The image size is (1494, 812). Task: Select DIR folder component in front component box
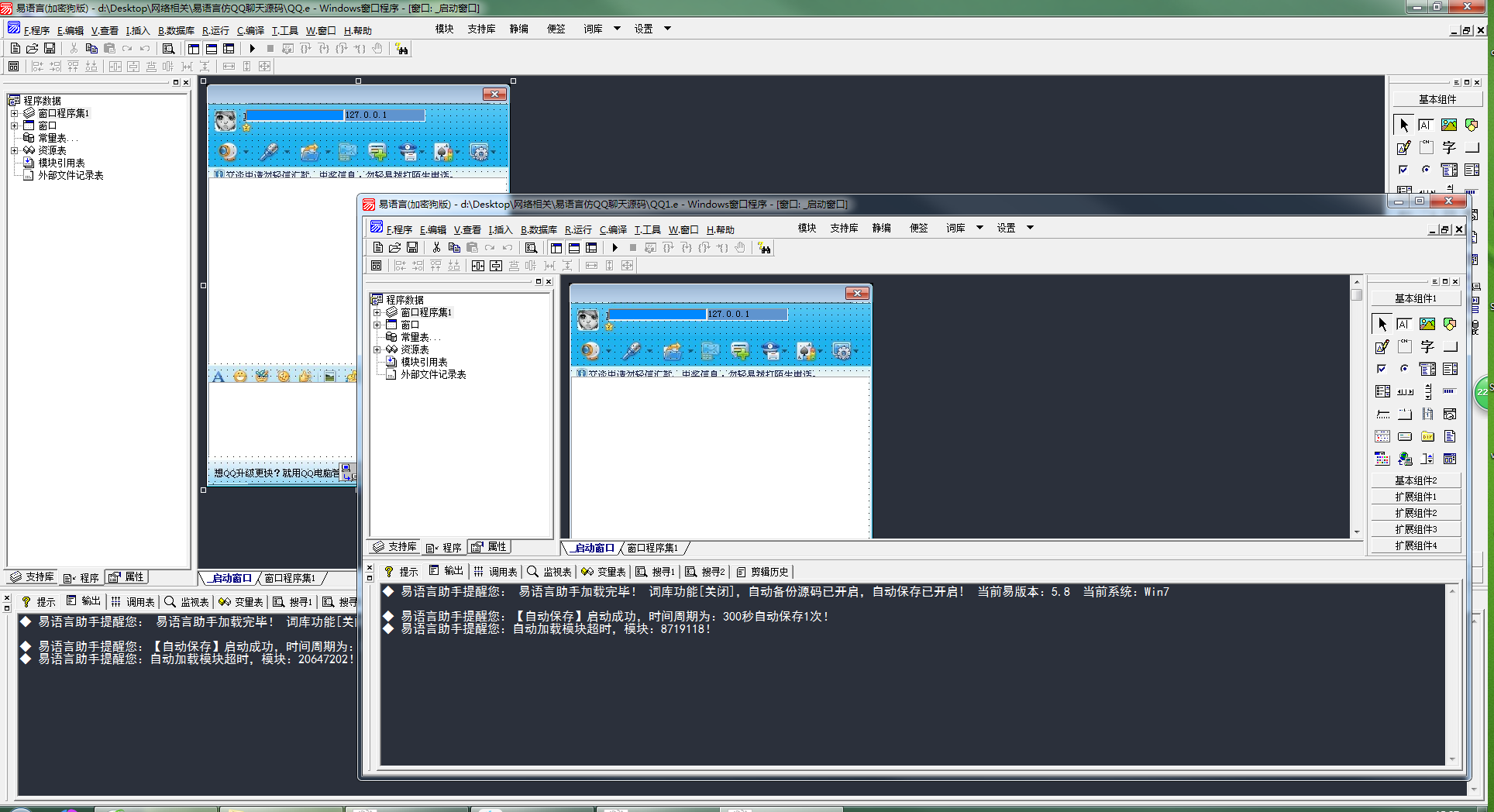(1427, 436)
